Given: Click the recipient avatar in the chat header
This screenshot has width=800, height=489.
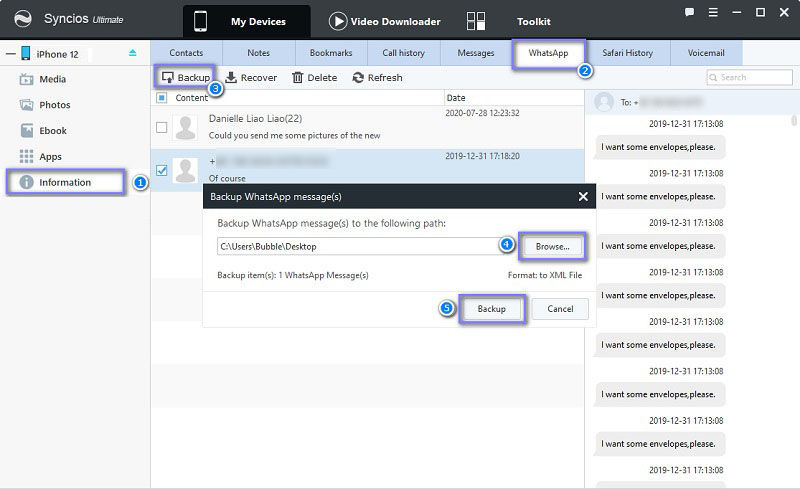Looking at the screenshot, I should click(604, 102).
